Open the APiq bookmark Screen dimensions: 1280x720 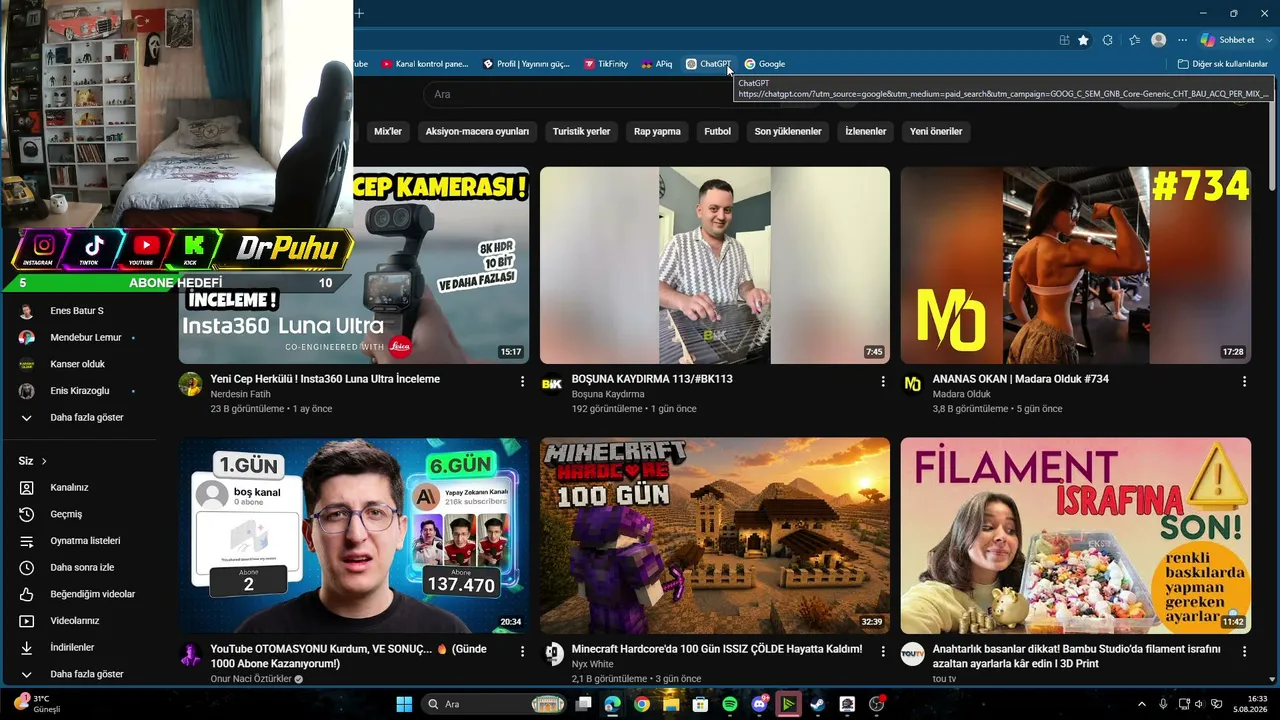pyautogui.click(x=657, y=64)
